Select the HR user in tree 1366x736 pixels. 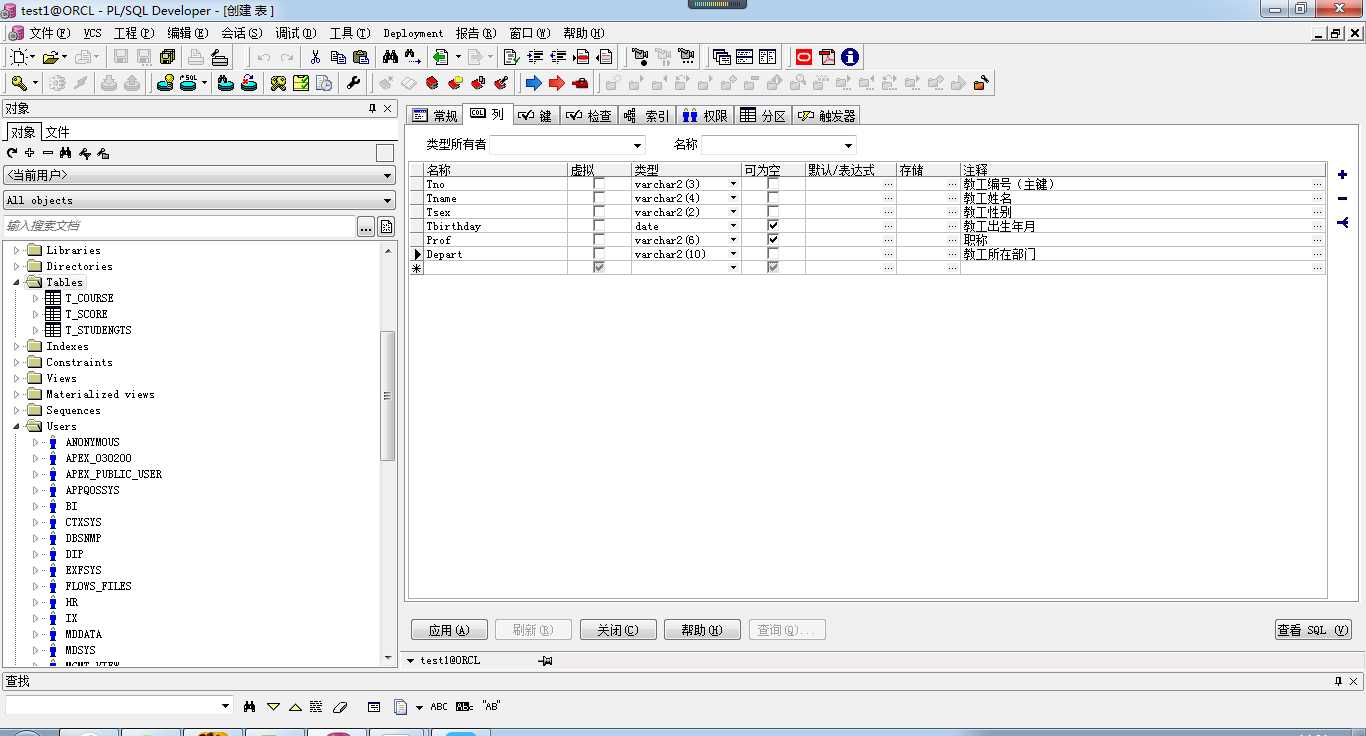point(71,602)
